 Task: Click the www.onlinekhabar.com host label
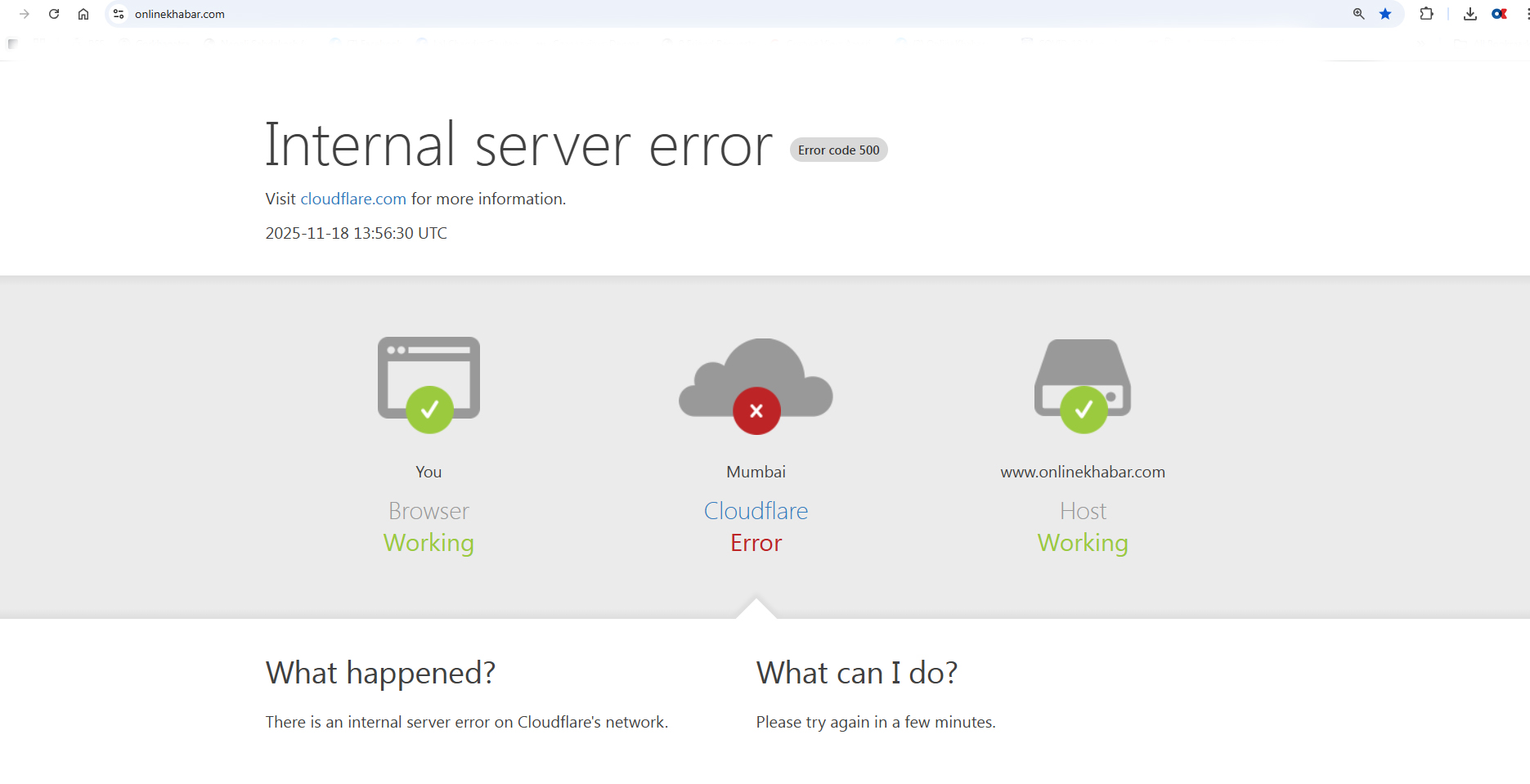pyautogui.click(x=1083, y=472)
